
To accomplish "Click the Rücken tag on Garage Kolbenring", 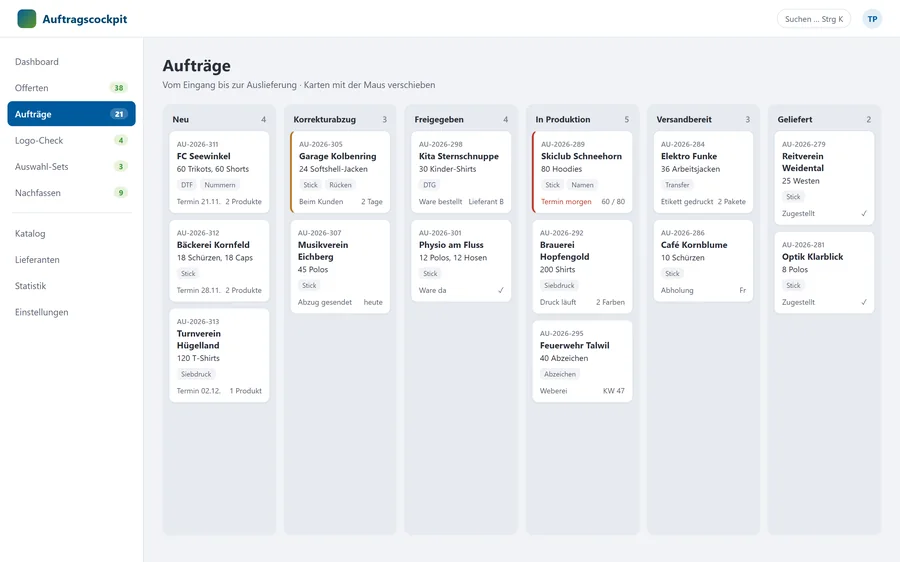I will tap(340, 185).
